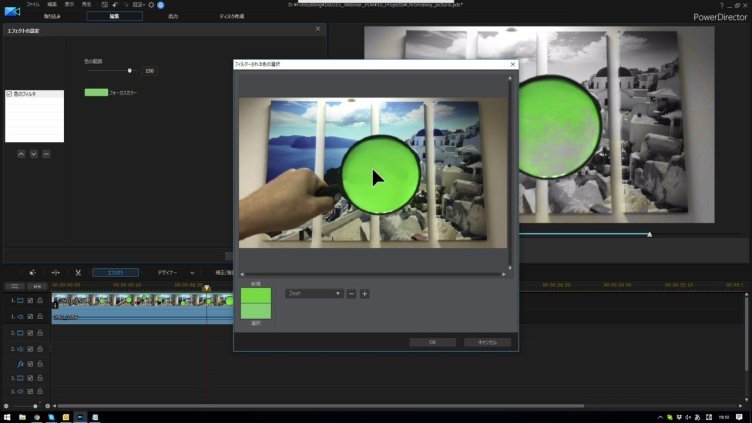Screen dimensions: 752x423
Task: Confirm color selection with OK button
Action: [432, 342]
